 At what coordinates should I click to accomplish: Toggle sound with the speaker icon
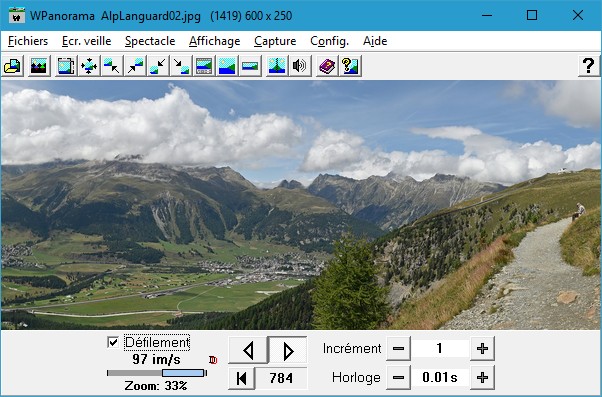tap(300, 66)
